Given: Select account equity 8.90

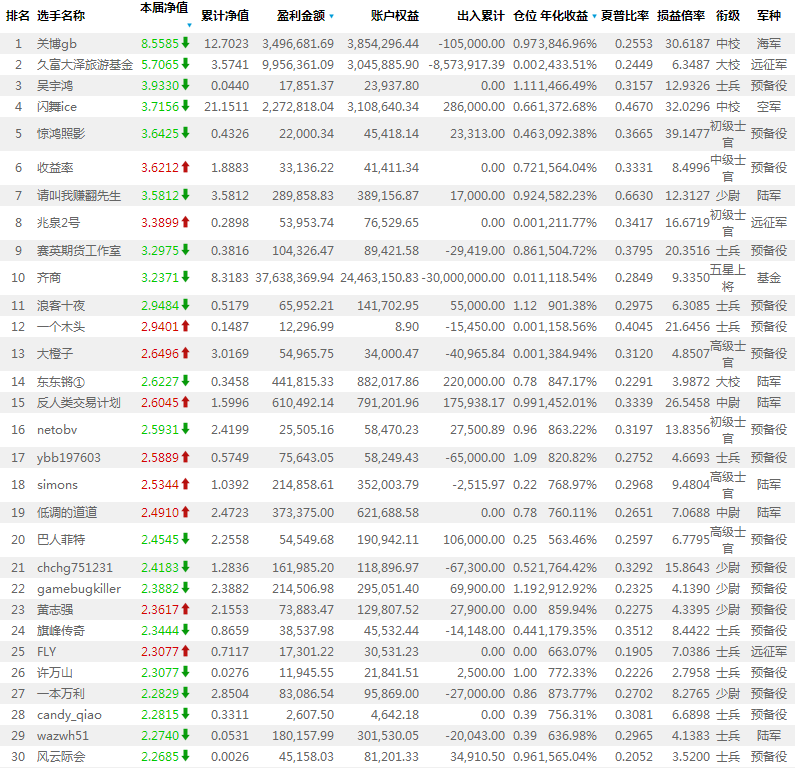Looking at the screenshot, I should (x=407, y=327).
